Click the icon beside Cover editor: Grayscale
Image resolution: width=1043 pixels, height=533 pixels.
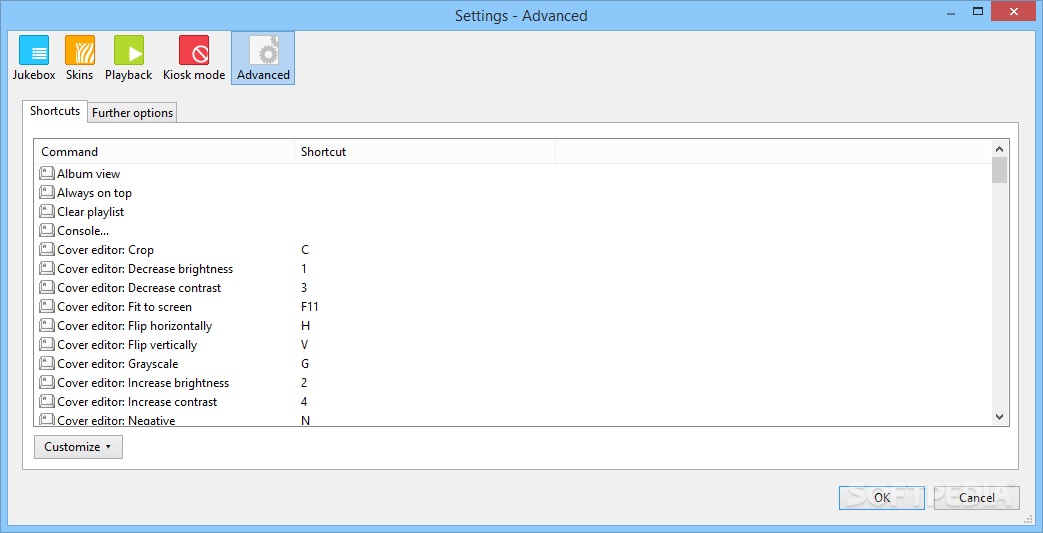tap(47, 363)
